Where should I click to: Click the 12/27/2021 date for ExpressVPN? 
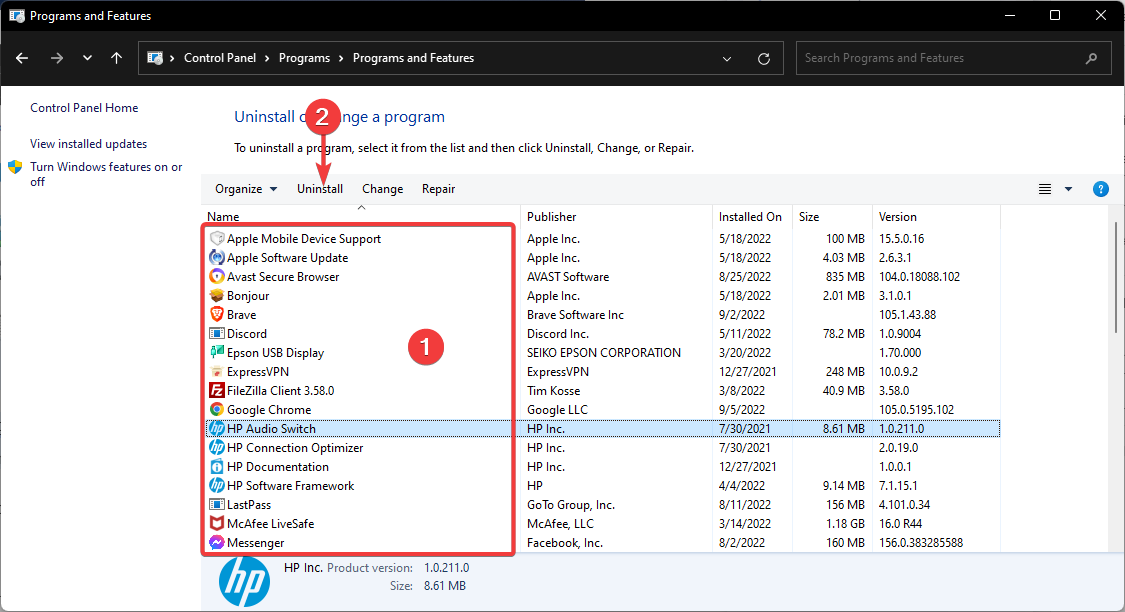point(748,372)
